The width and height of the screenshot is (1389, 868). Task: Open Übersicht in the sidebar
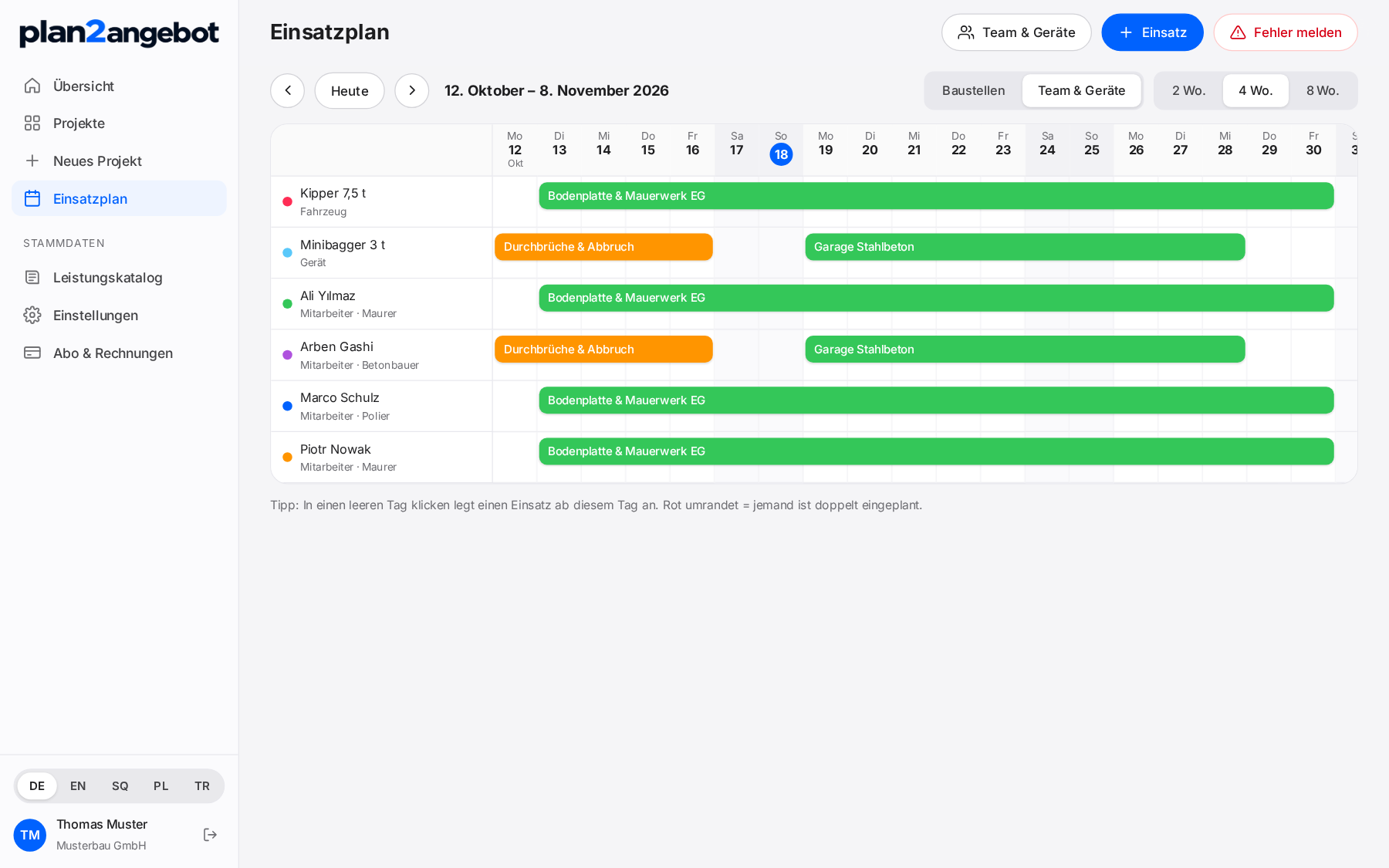click(x=119, y=86)
